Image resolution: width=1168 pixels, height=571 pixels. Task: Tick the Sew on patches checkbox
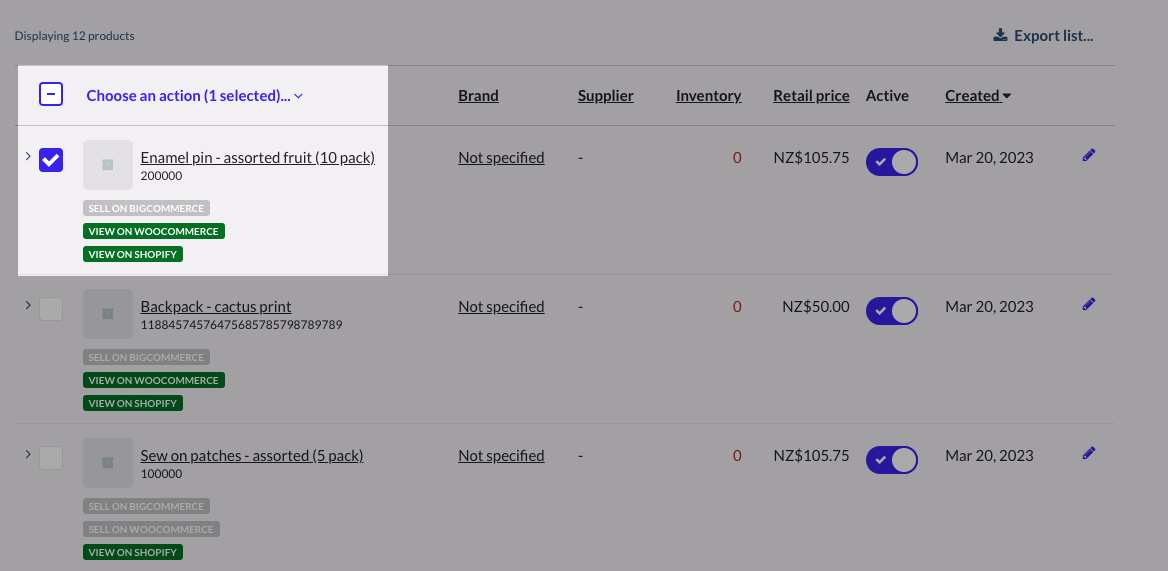[x=51, y=458]
